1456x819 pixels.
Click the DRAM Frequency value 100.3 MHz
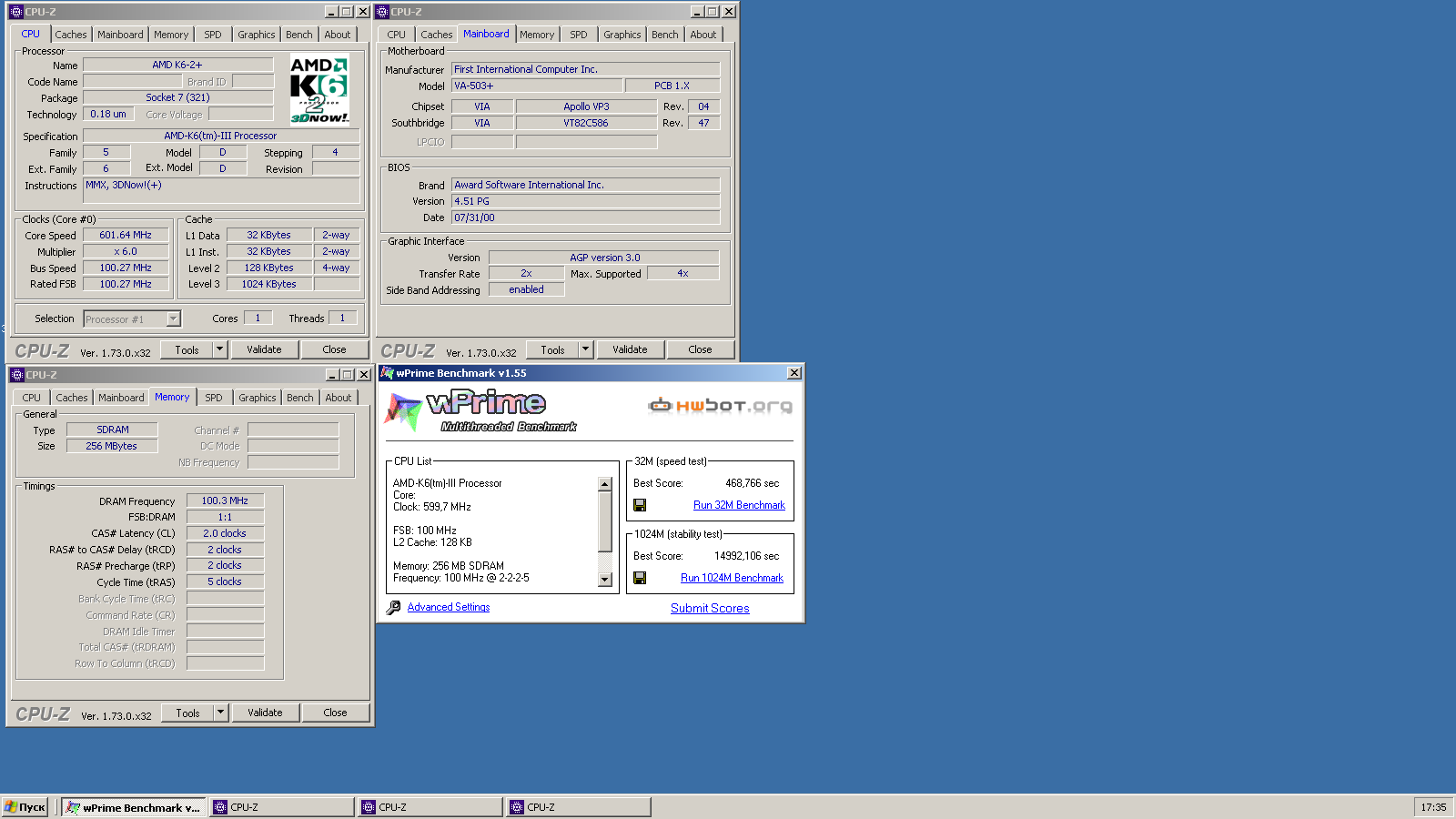tap(225, 500)
